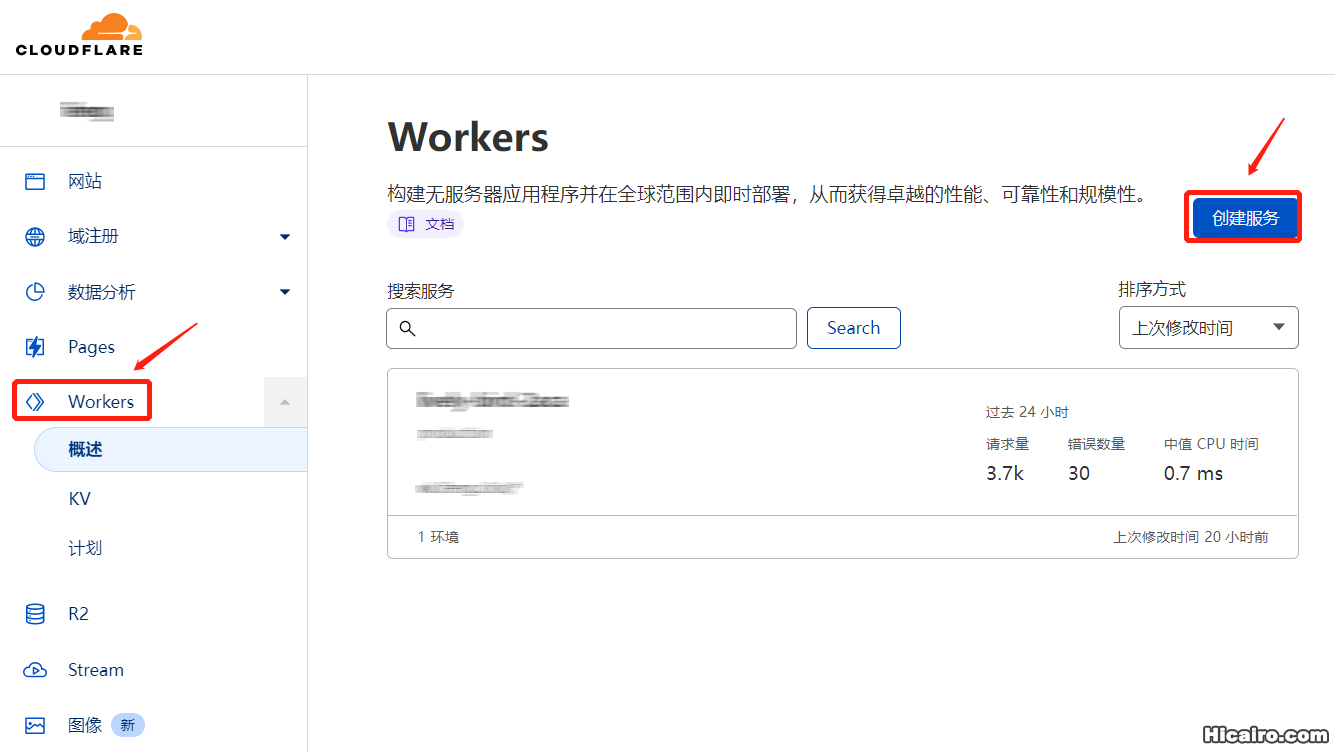Collapse the Workers submenu arrow
Screen dimensions: 1335x752
285,402
